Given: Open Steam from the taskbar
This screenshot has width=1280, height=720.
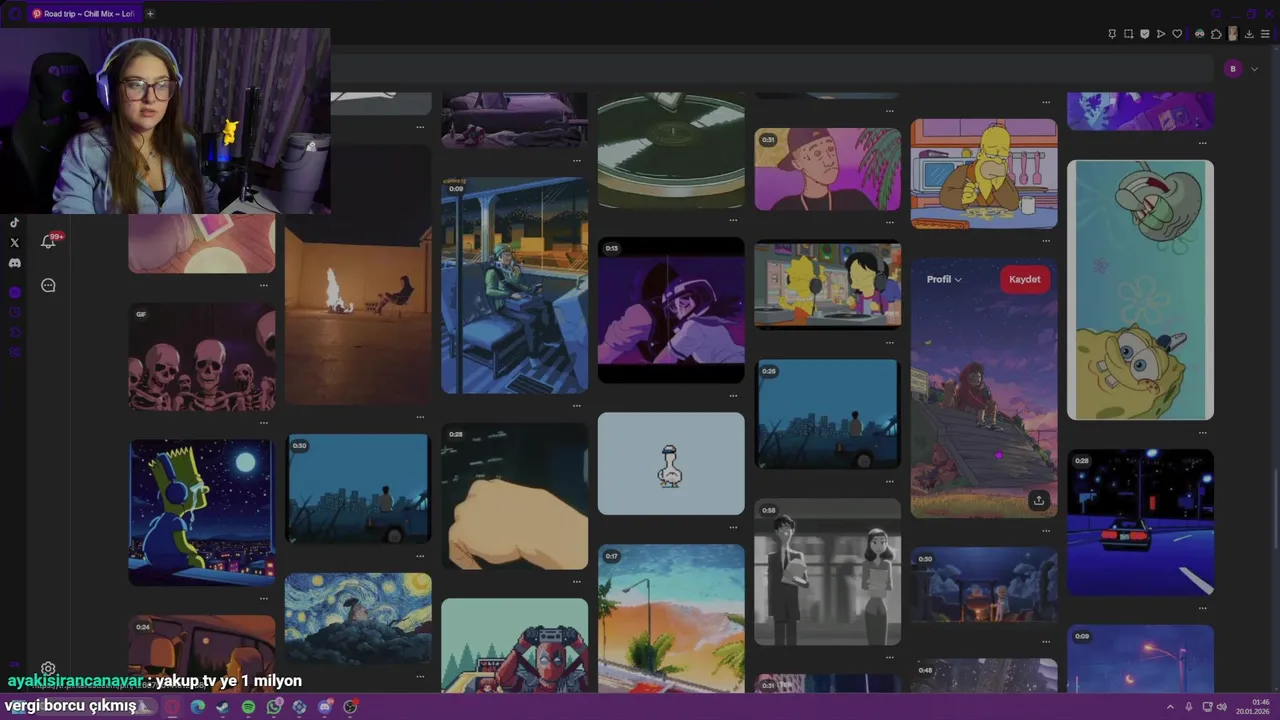Looking at the screenshot, I should 222,707.
